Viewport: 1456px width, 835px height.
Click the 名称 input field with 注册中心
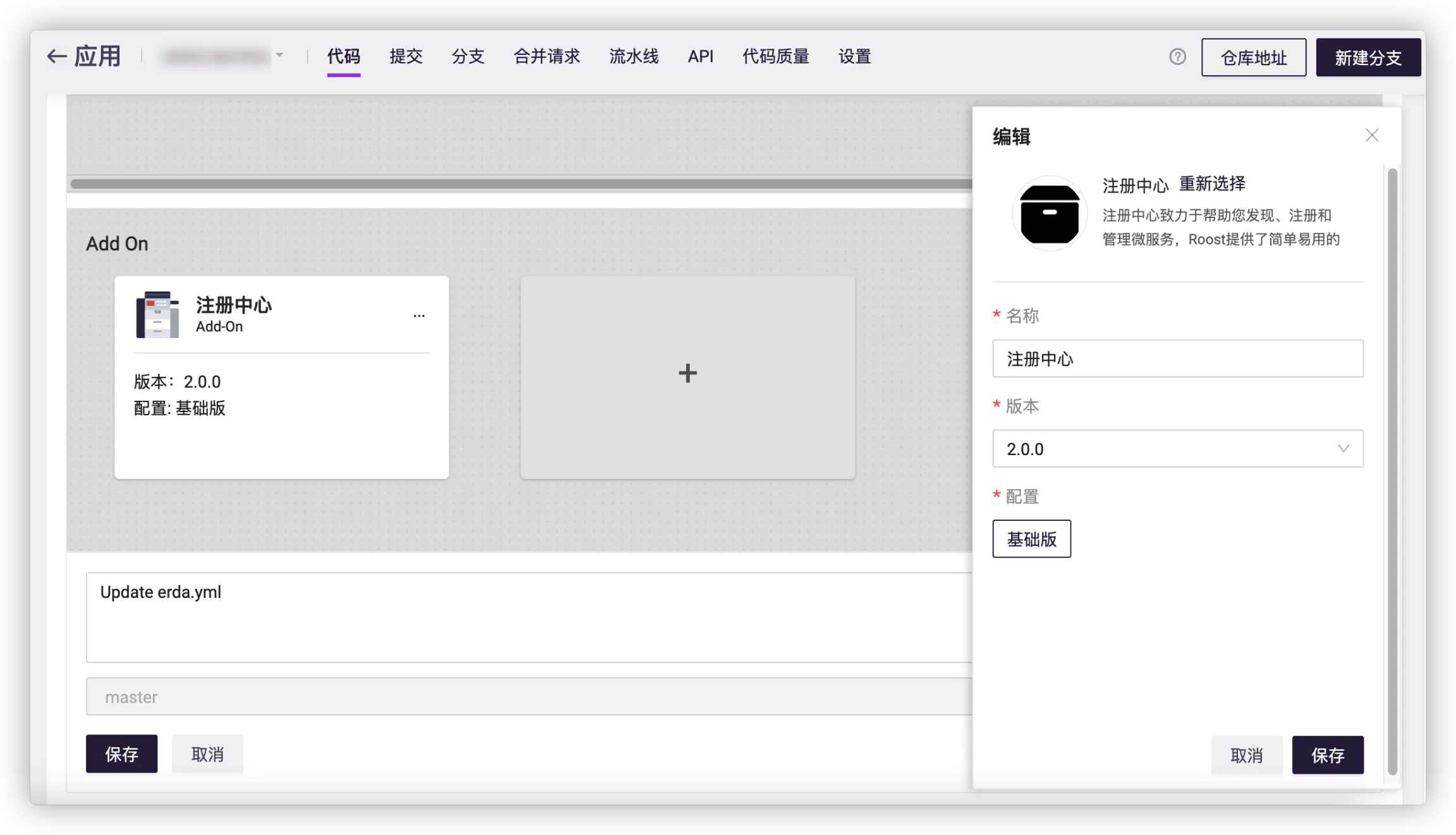pyautogui.click(x=1177, y=359)
